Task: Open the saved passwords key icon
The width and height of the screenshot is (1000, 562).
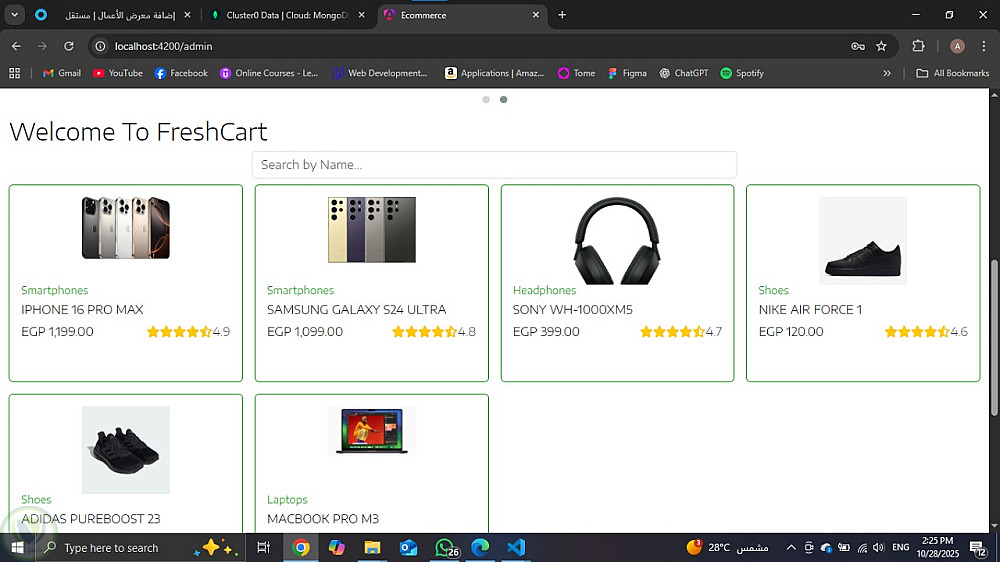Action: 858,46
